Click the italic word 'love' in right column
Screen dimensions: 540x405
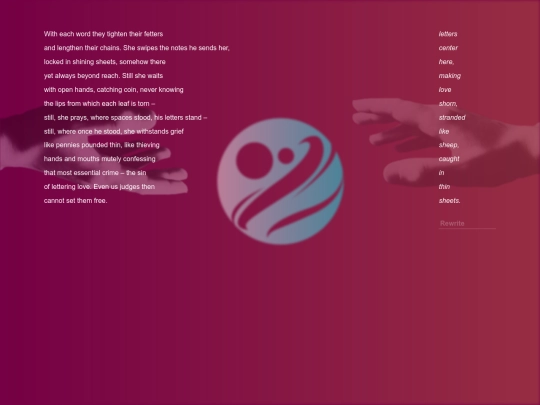point(445,90)
